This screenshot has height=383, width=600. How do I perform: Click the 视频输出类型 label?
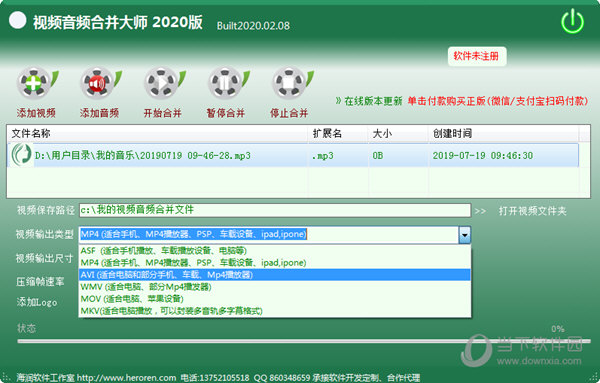click(44, 234)
